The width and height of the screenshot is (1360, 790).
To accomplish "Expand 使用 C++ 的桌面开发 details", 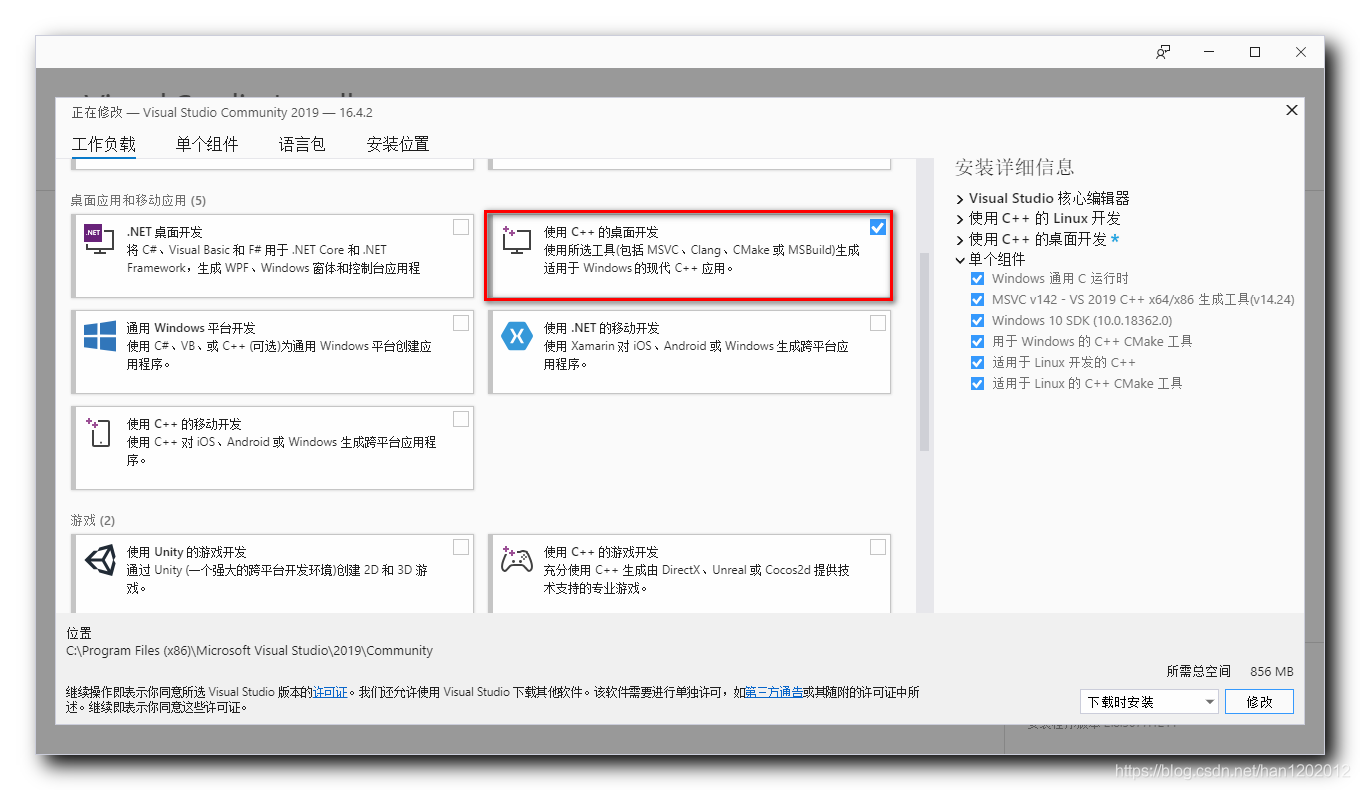I will click(x=960, y=240).
